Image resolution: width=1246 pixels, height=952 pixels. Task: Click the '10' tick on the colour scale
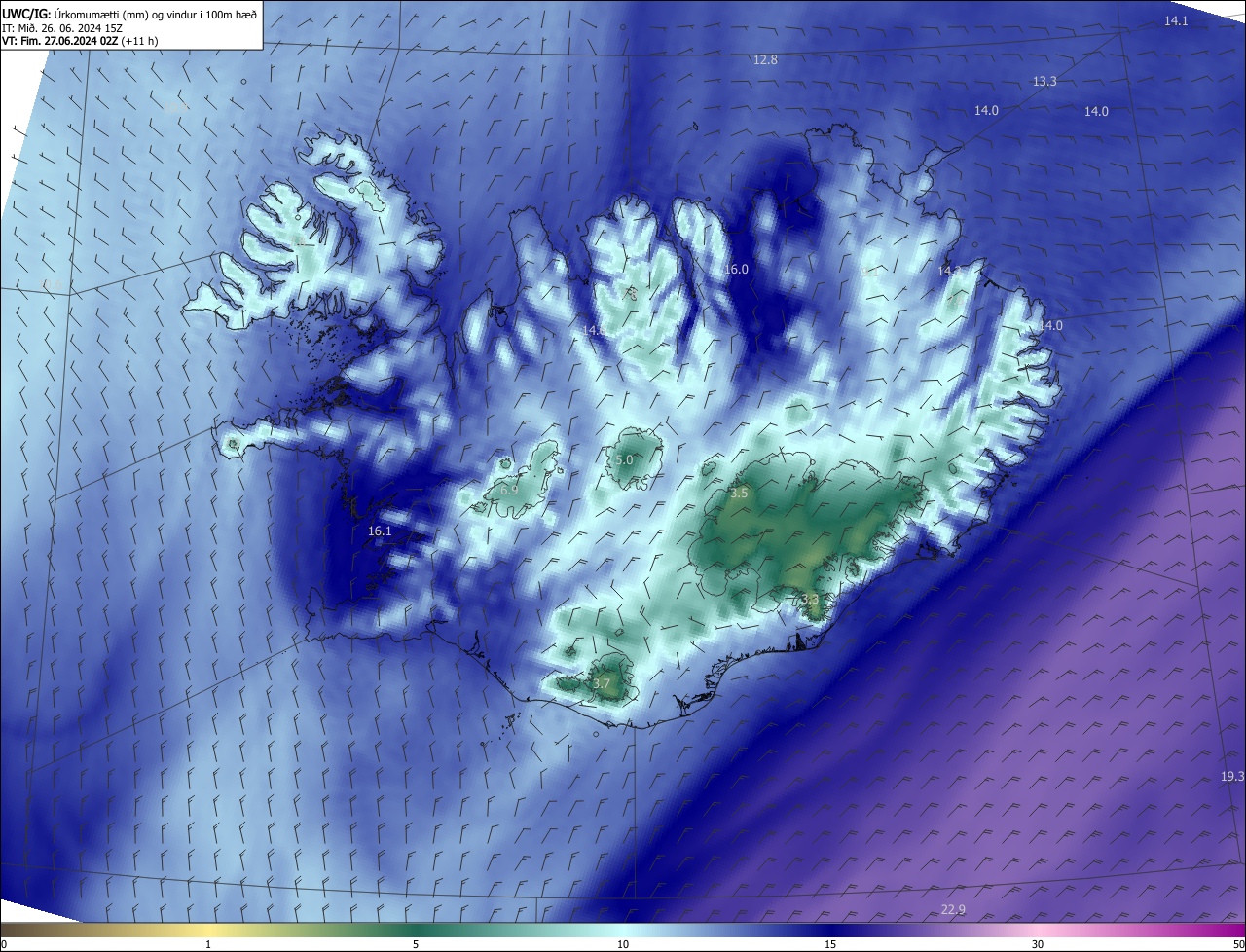(x=623, y=944)
